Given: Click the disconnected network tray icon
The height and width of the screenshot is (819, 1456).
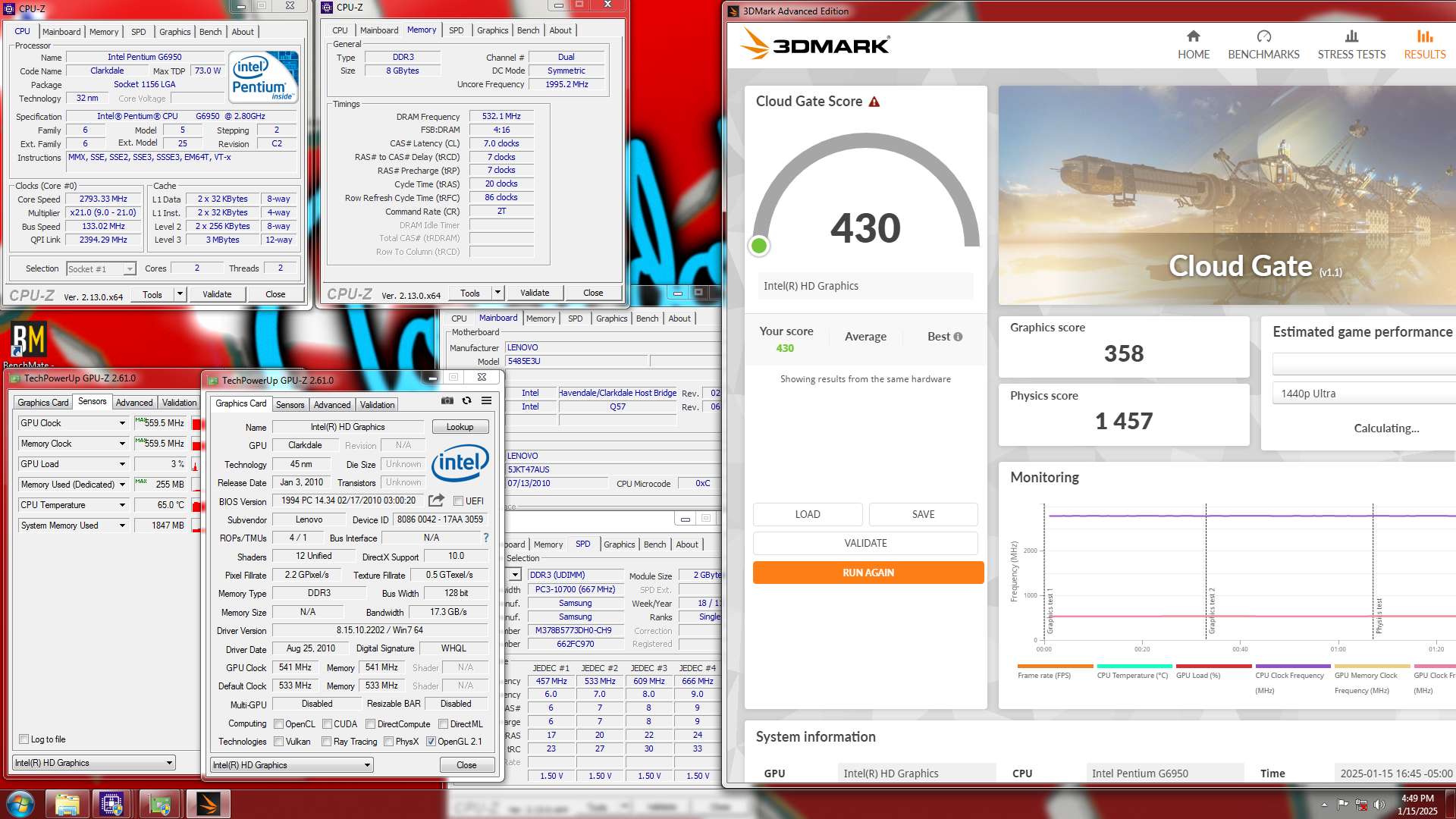Looking at the screenshot, I should [1361, 805].
